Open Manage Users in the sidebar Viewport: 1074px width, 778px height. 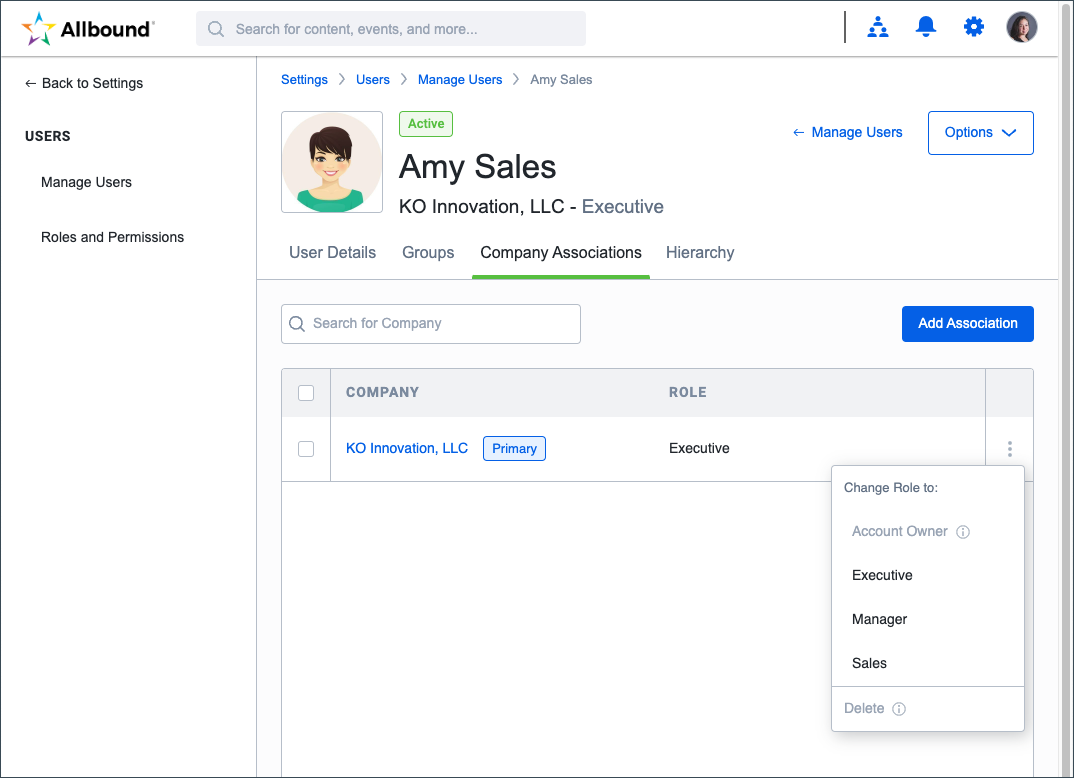click(x=86, y=182)
